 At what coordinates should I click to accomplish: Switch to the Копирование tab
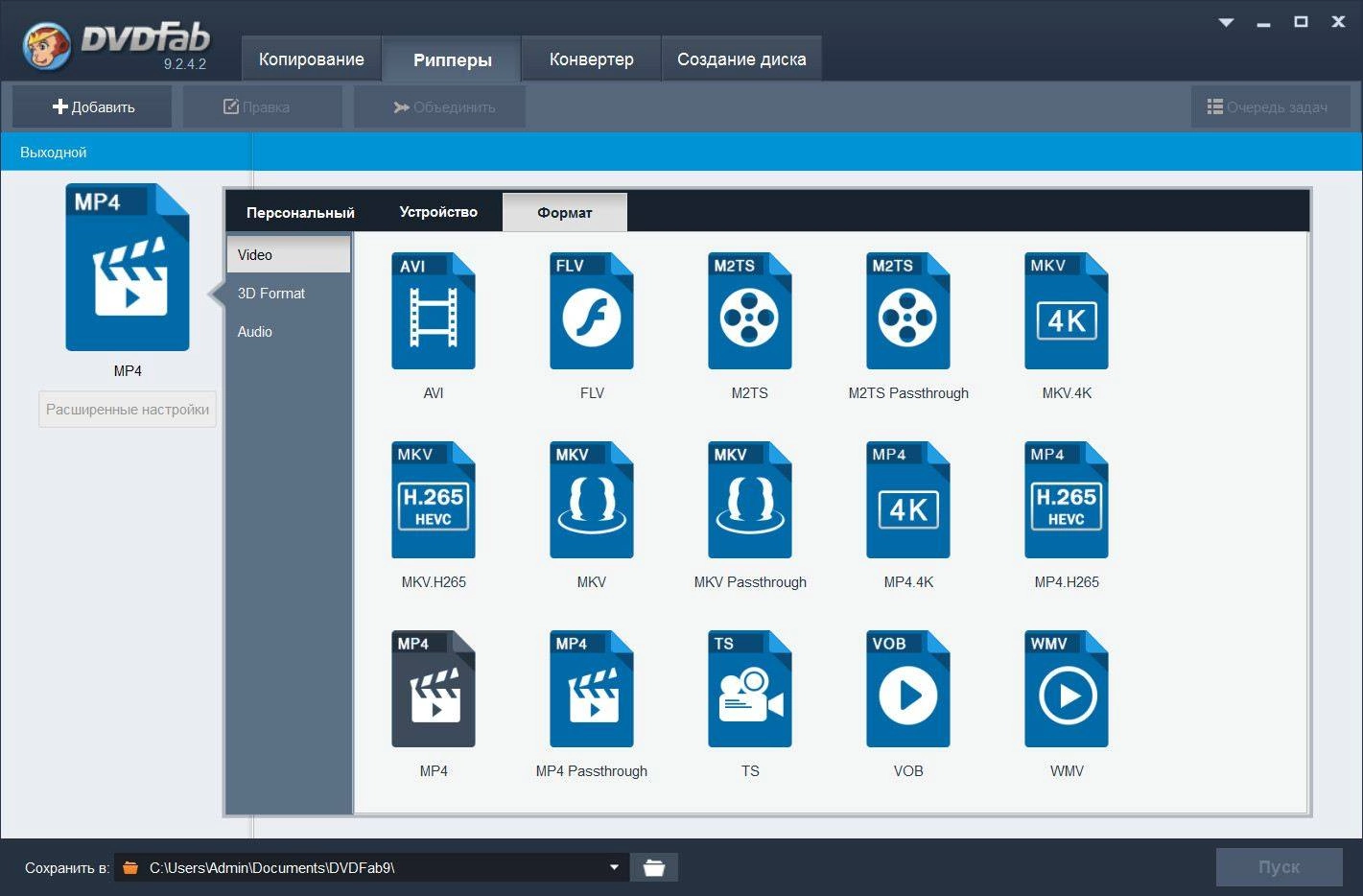tap(312, 59)
